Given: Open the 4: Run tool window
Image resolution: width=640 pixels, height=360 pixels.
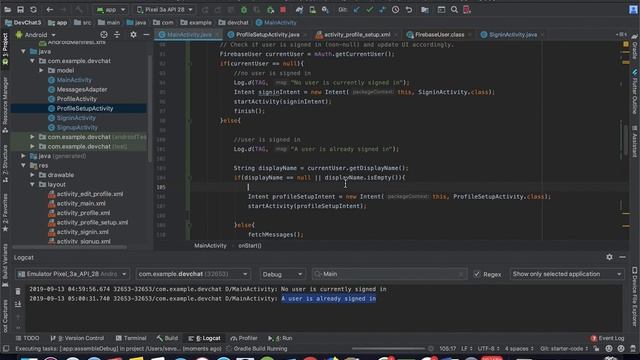Looking at the screenshot, I should 280,338.
